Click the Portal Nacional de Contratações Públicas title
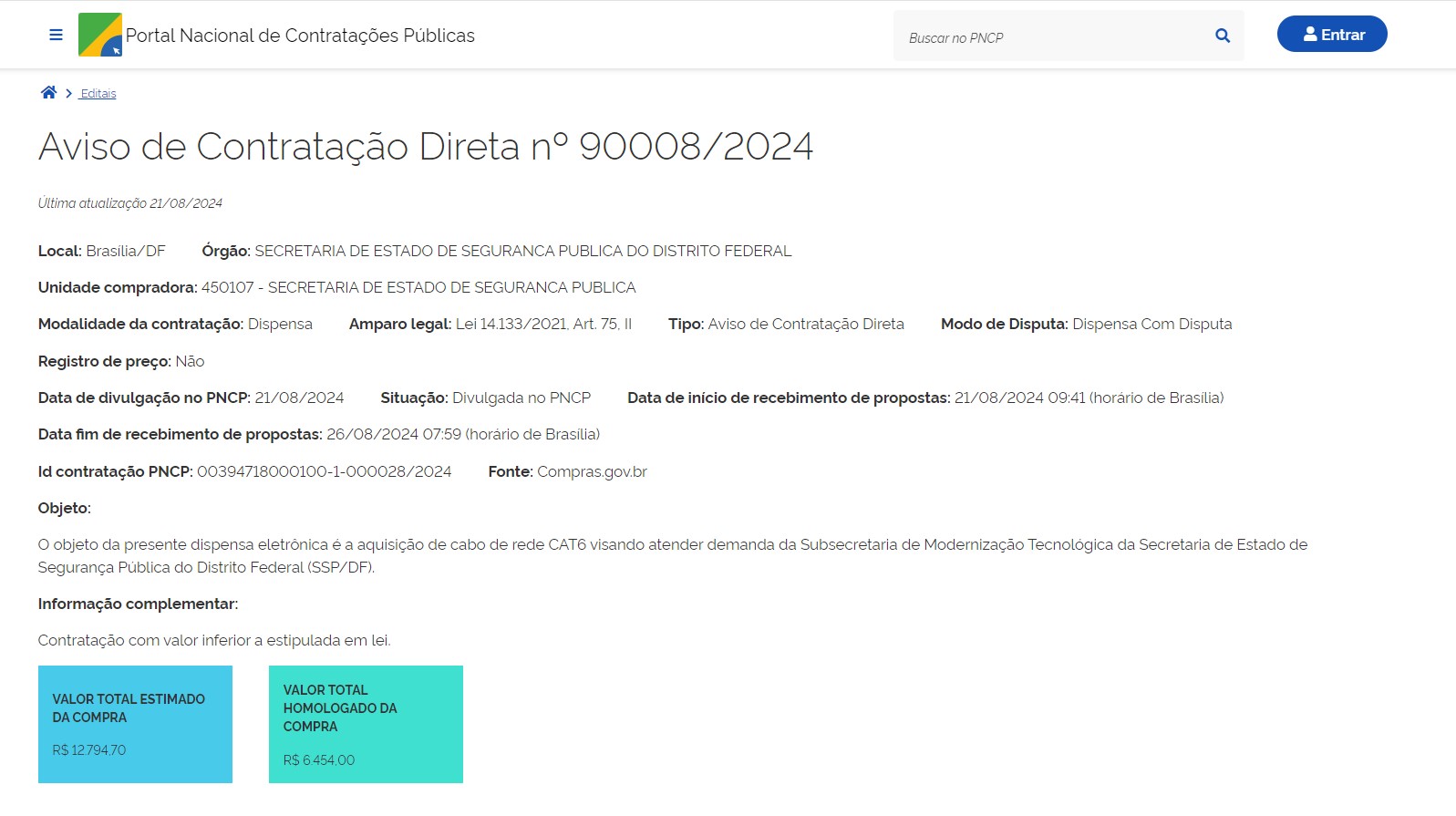Viewport: 1456px width, 816px height. 300,36
